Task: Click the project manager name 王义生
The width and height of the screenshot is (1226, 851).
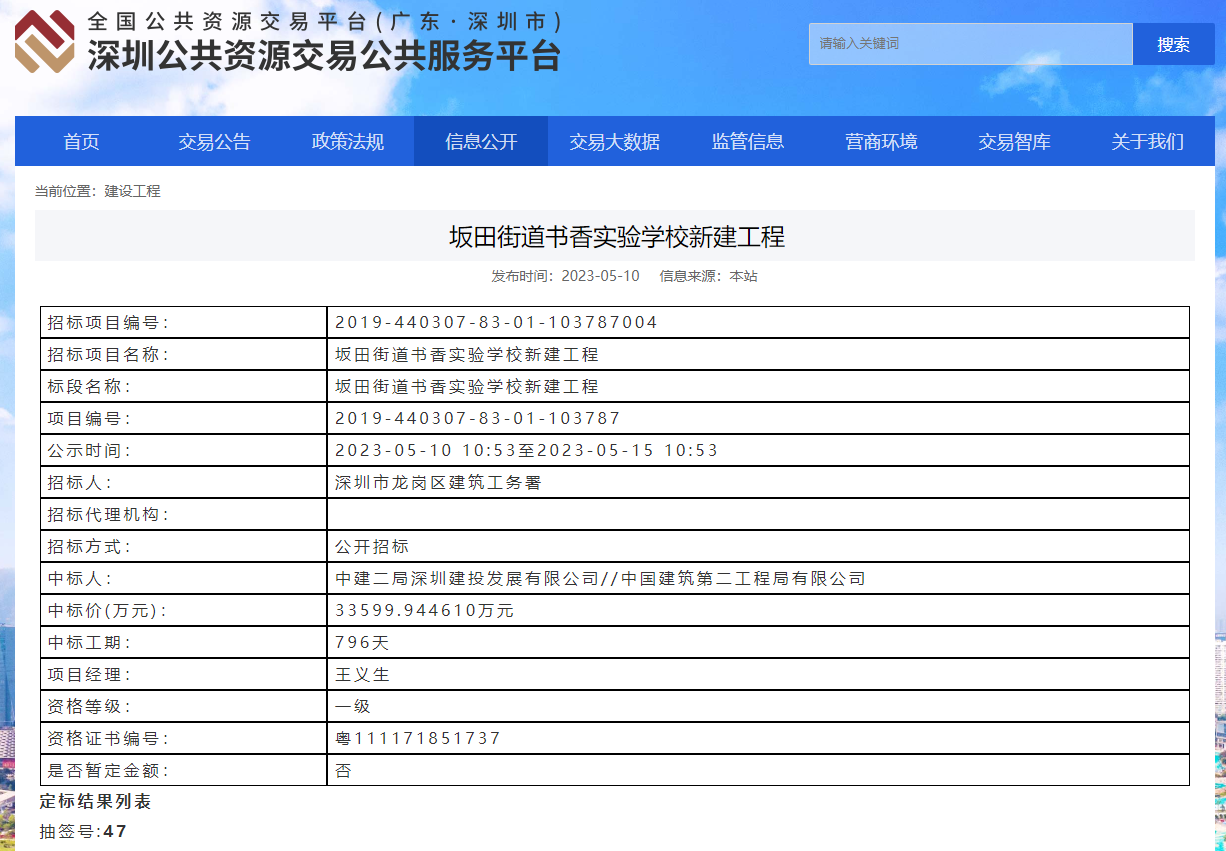Action: [362, 674]
